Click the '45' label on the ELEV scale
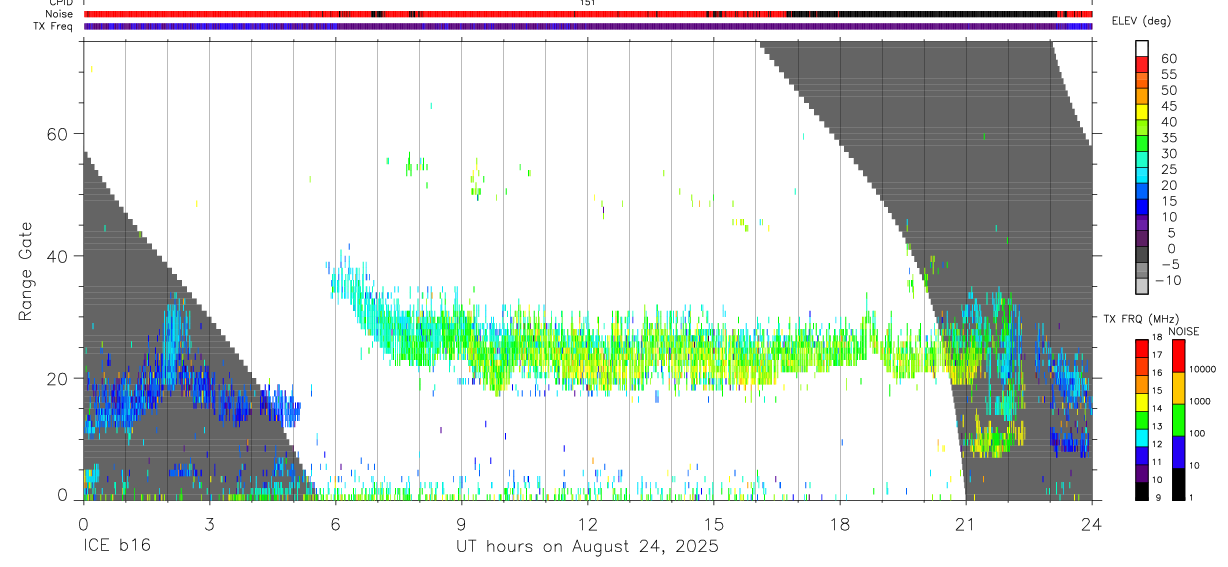1228x567 pixels. 1168,106
